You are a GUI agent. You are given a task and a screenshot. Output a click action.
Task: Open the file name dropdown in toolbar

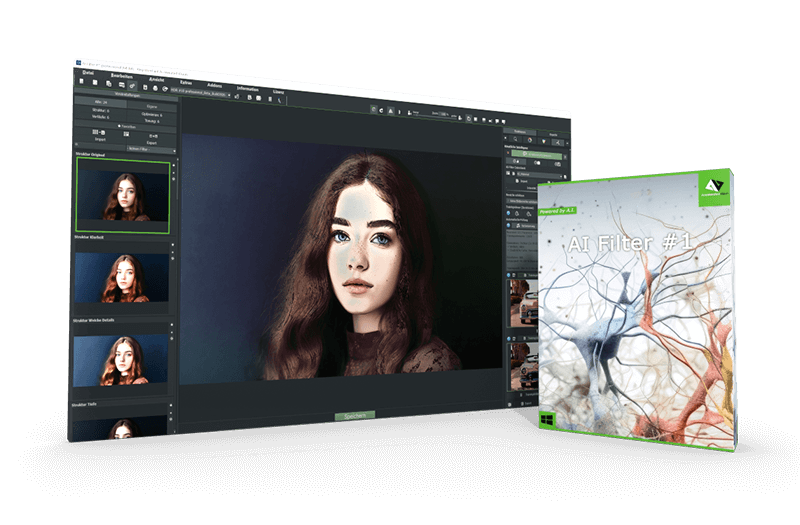207,96
